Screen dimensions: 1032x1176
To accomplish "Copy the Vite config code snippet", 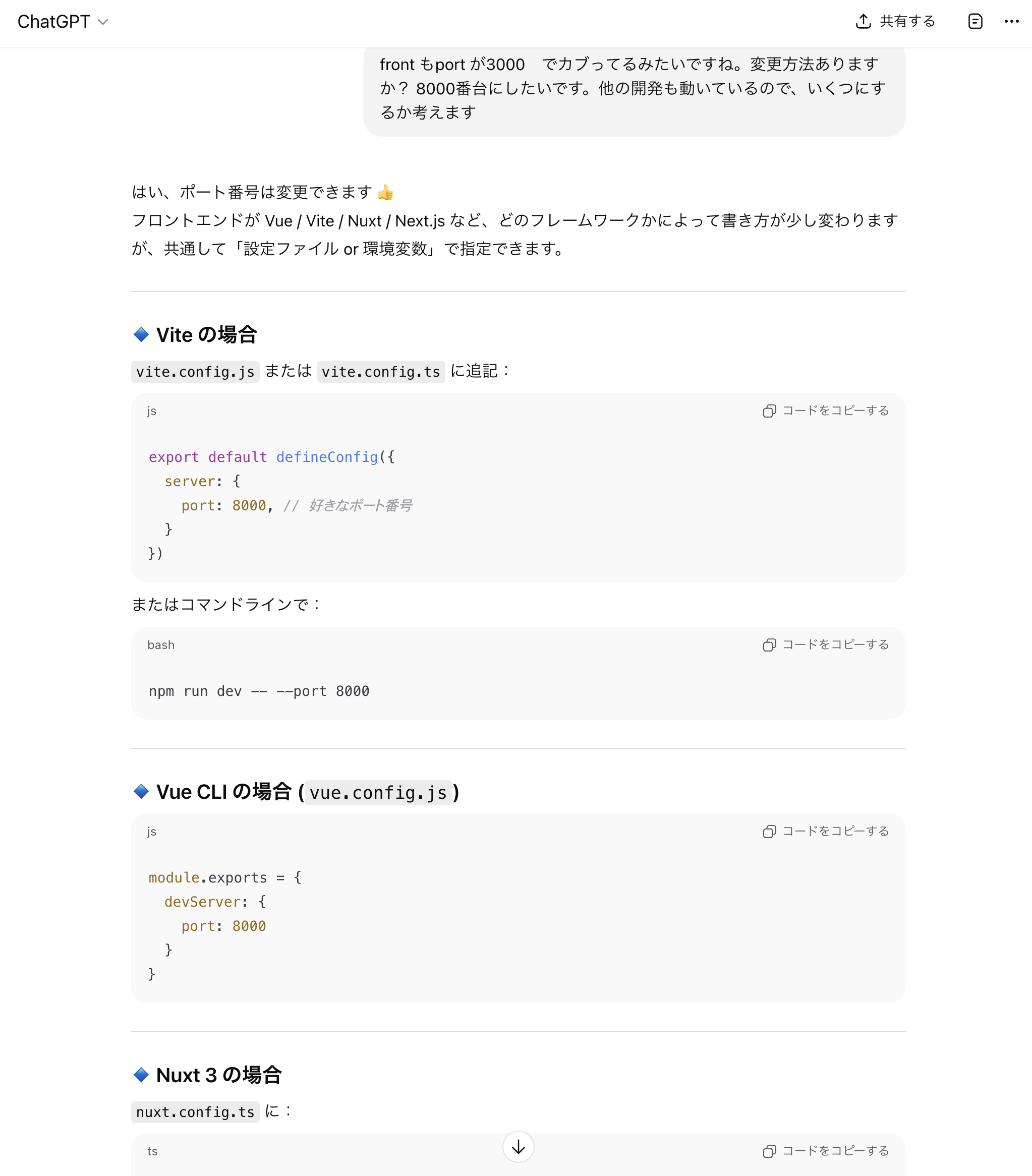I will pyautogui.click(x=826, y=411).
